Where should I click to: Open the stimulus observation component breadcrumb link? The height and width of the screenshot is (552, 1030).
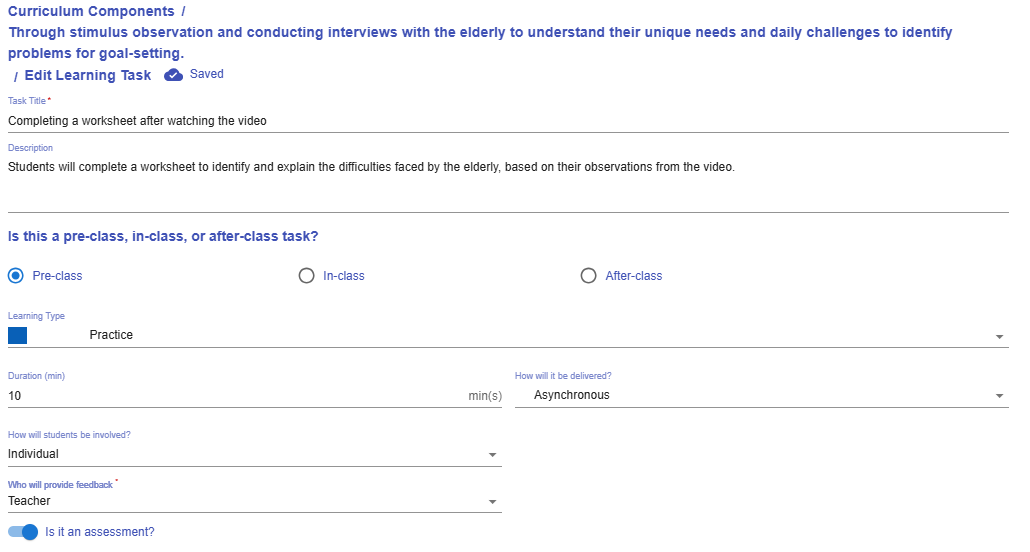click(479, 33)
